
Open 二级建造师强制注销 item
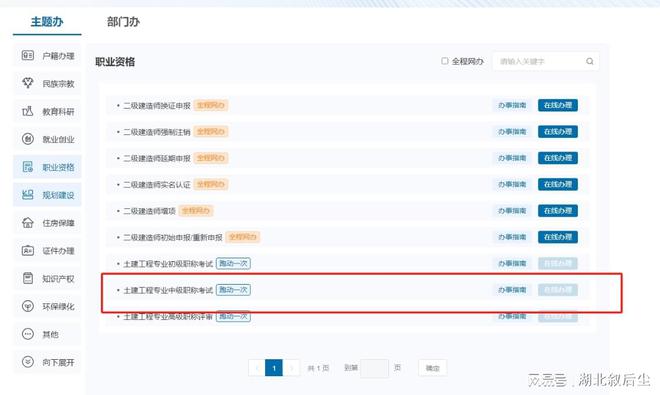click(157, 132)
